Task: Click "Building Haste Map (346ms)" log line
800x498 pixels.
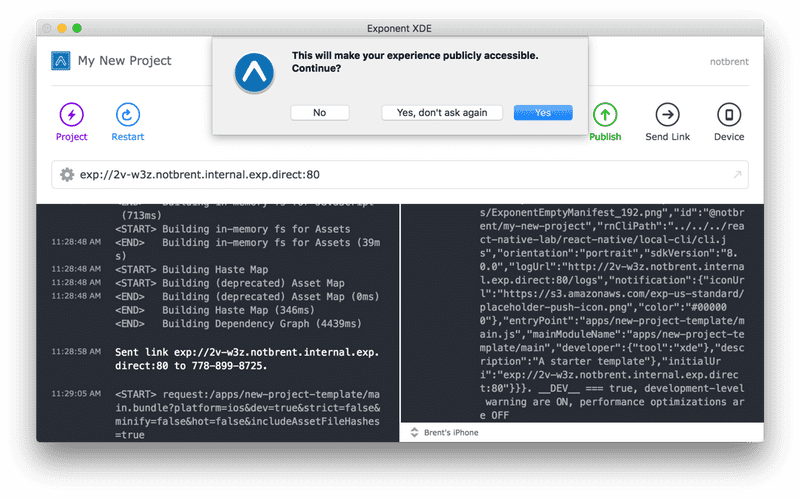Action: [x=215, y=310]
